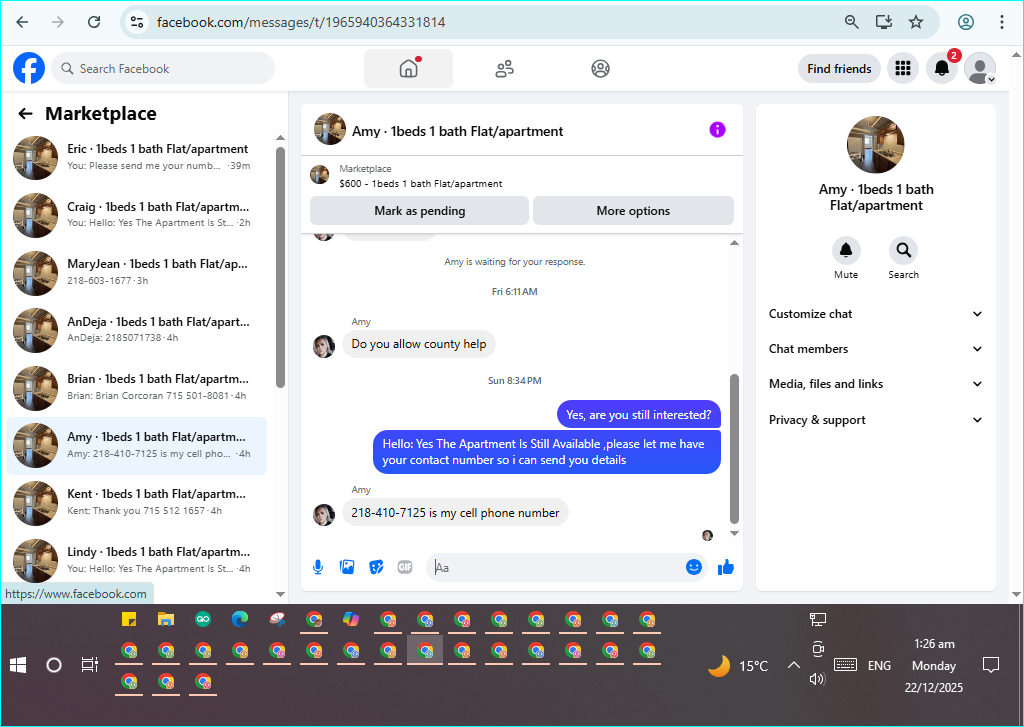This screenshot has width=1024, height=727.
Task: Open Sticky Notes from taskbar
Action: pos(129,619)
